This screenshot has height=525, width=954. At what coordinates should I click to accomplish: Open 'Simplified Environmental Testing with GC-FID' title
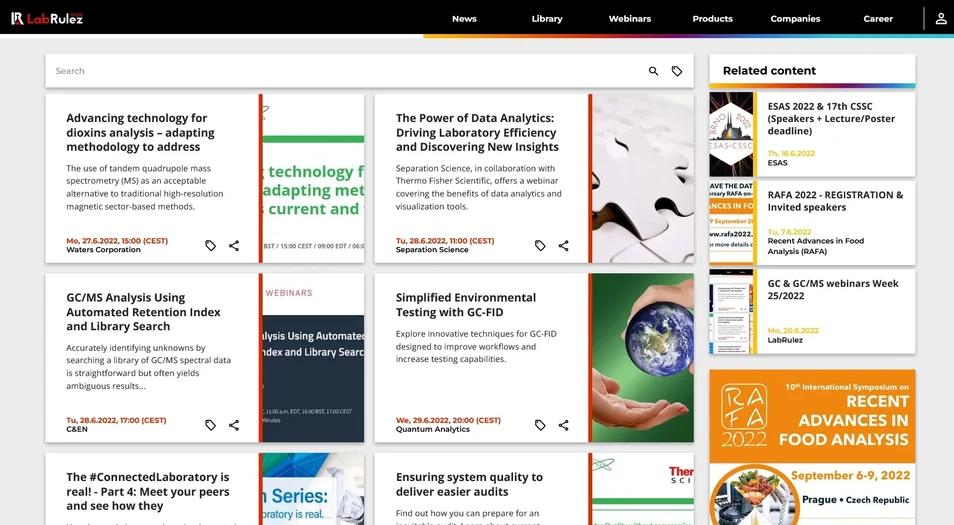465,305
